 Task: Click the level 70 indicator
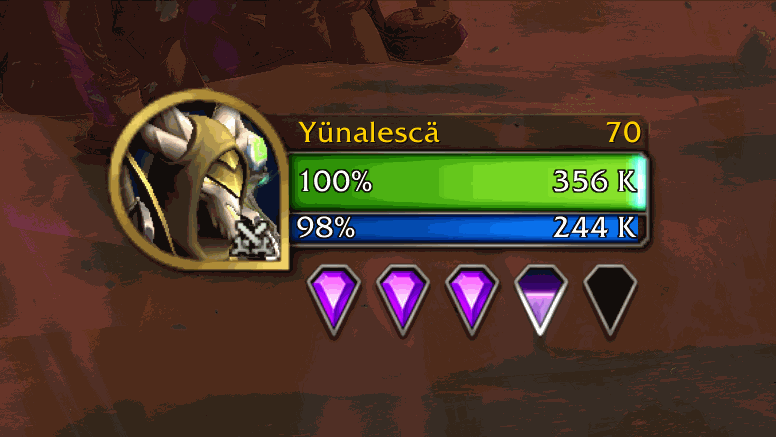pyautogui.click(x=624, y=132)
